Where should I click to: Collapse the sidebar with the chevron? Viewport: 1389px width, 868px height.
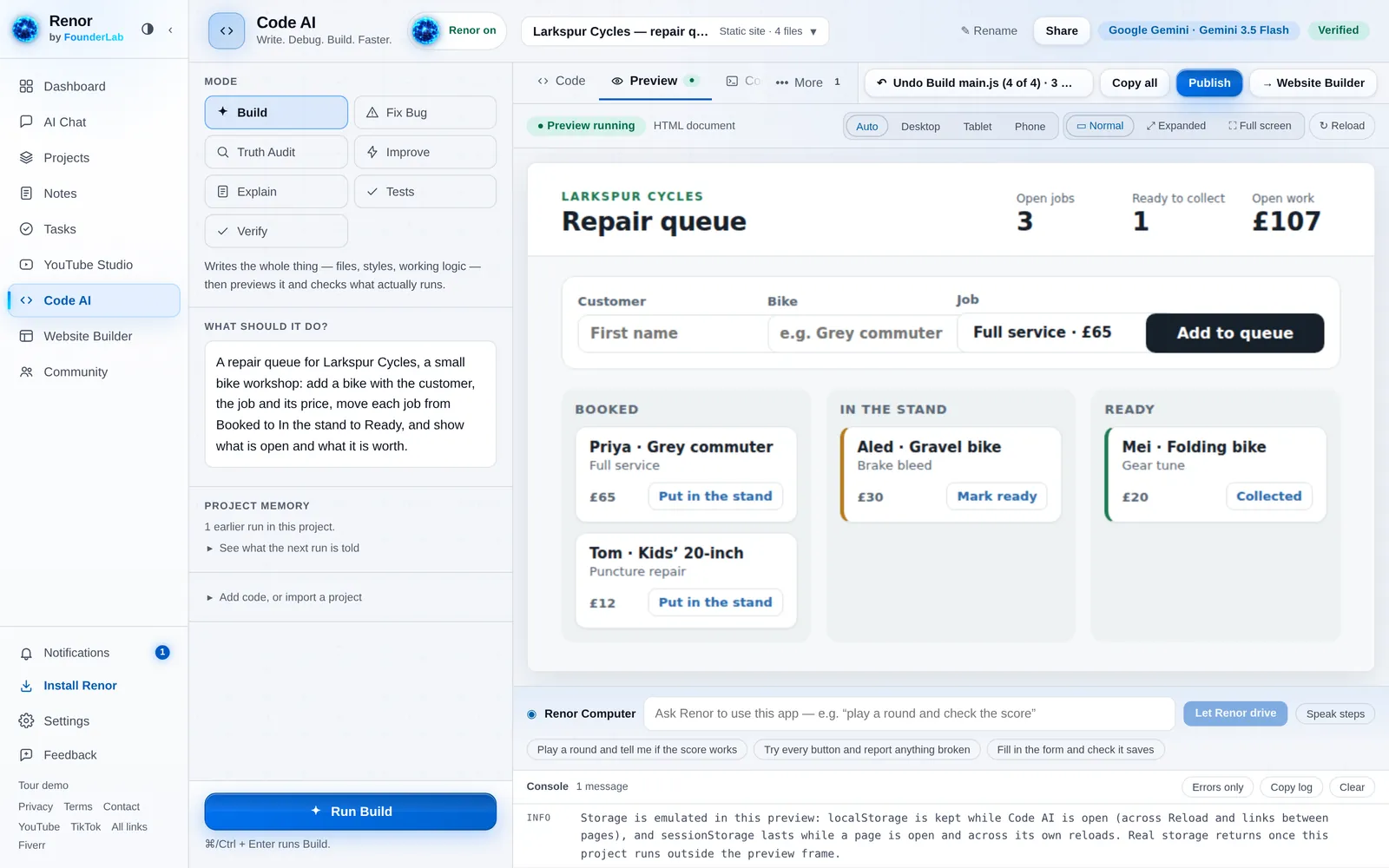[170, 30]
